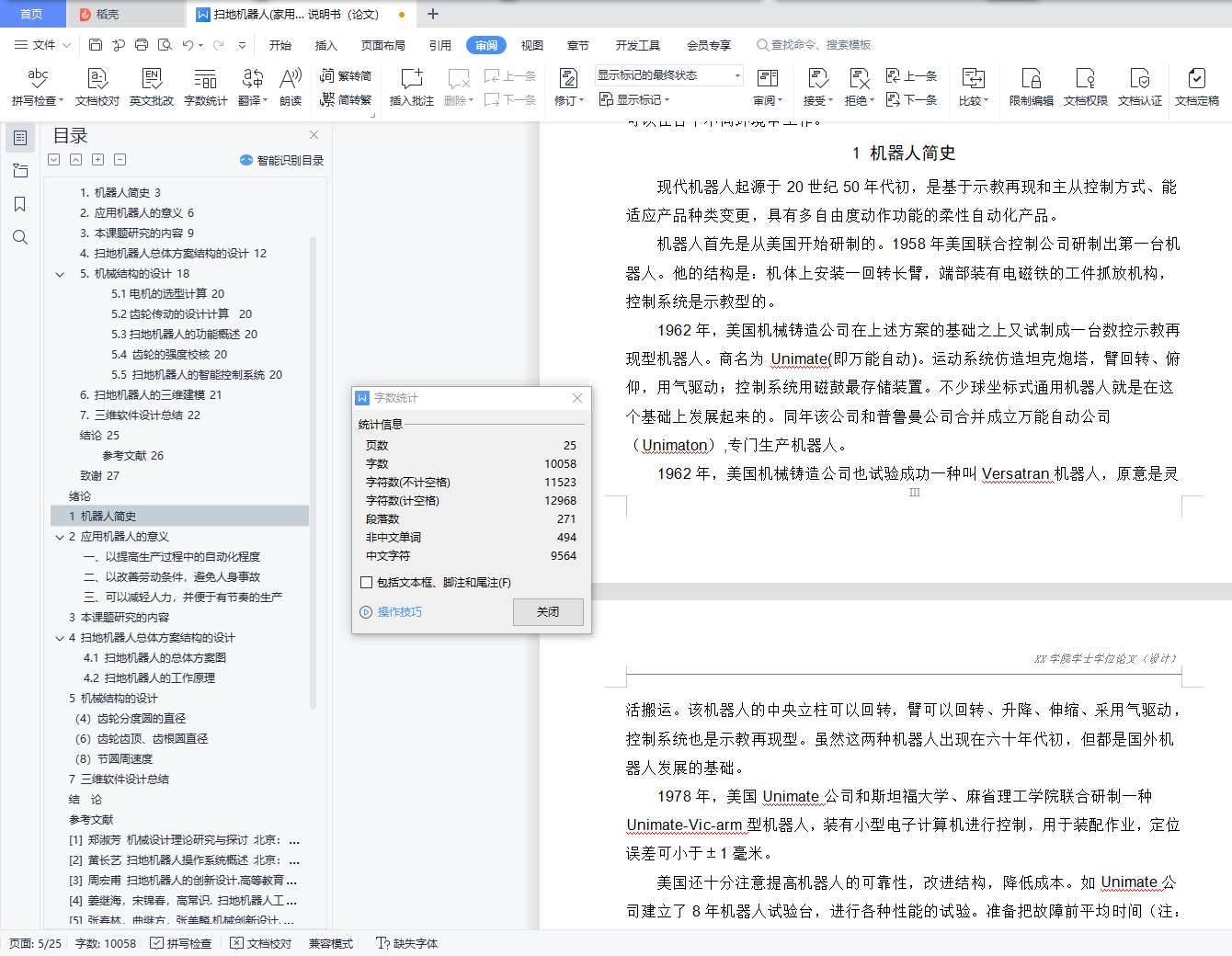The image size is (1232, 956).
Task: Collapse the 5. 机械结构的设计 18 tree node
Action: point(60,274)
